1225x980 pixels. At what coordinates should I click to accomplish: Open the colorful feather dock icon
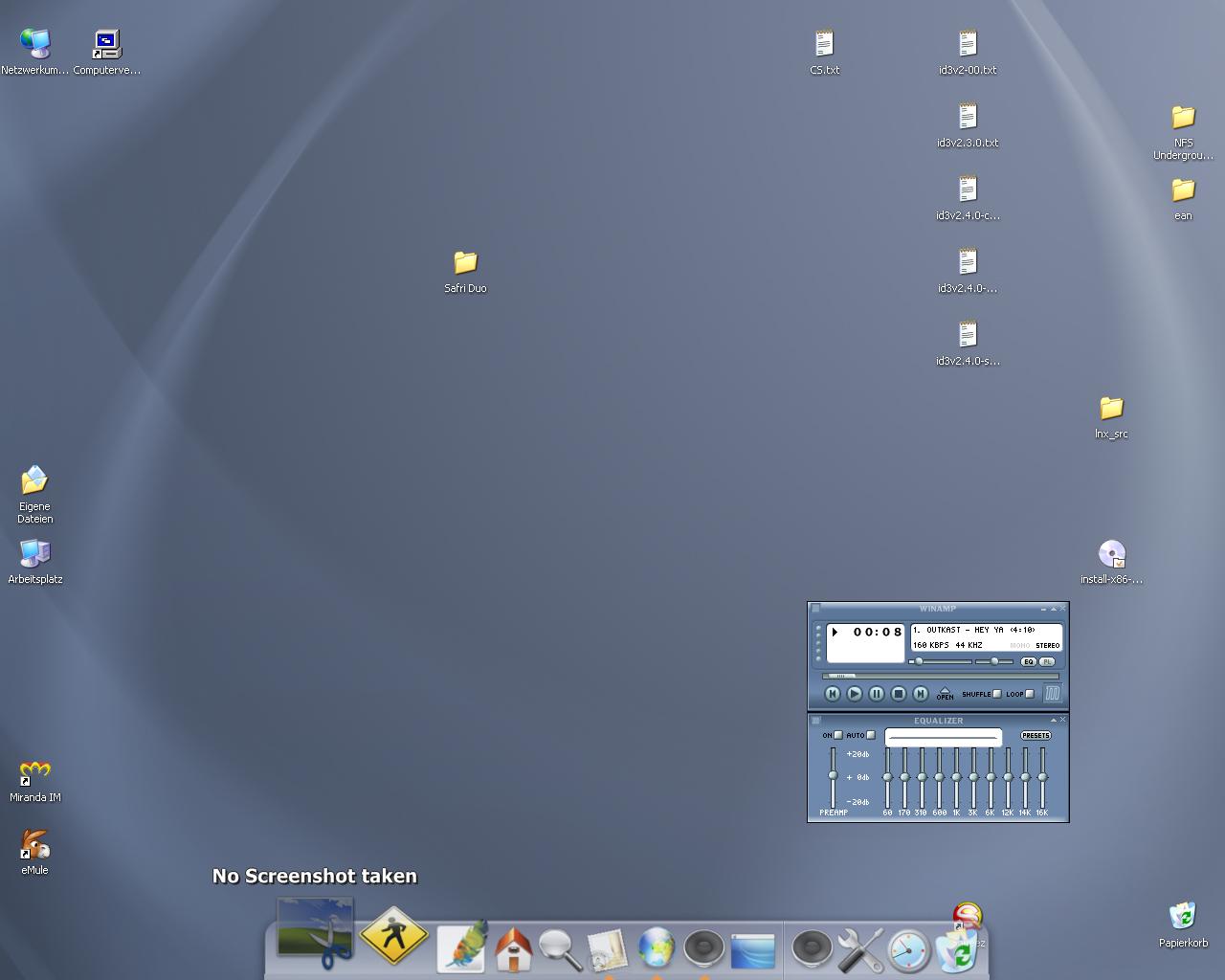463,947
